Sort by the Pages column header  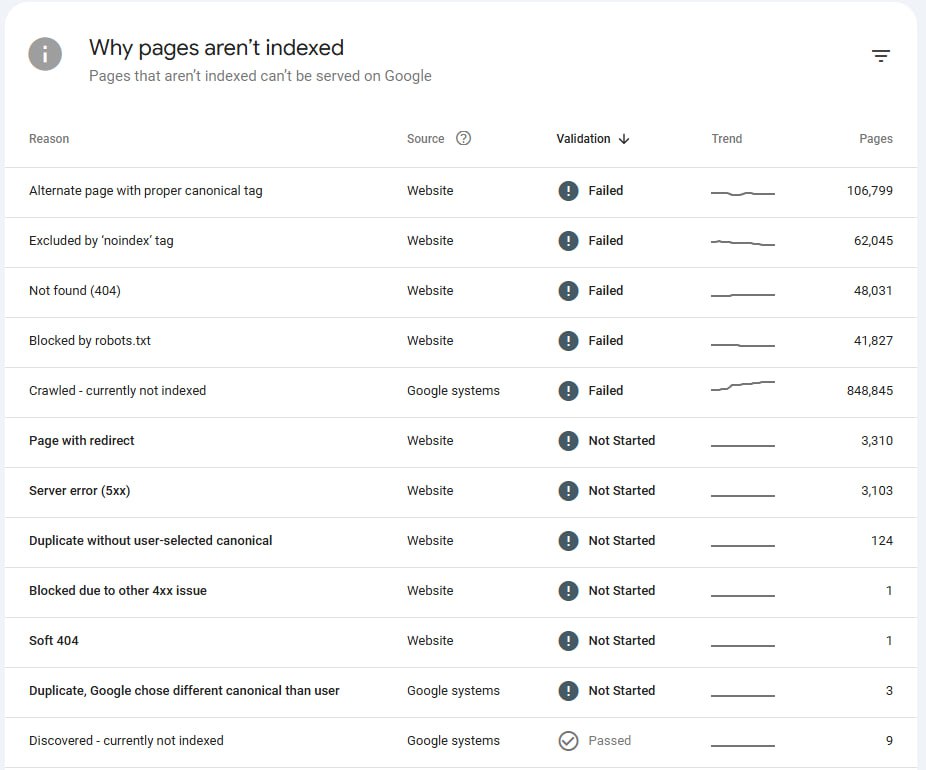coord(875,139)
